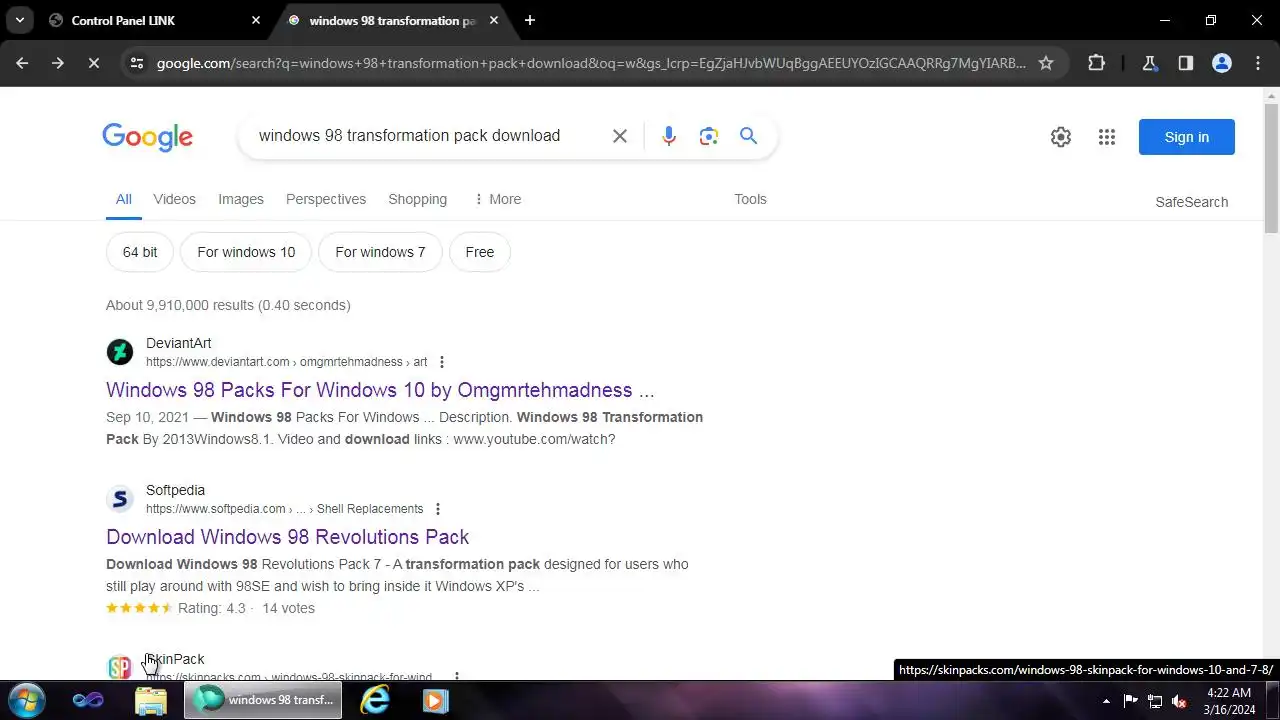This screenshot has height=720, width=1280.
Task: Switch to Videos results tab
Action: 174,199
